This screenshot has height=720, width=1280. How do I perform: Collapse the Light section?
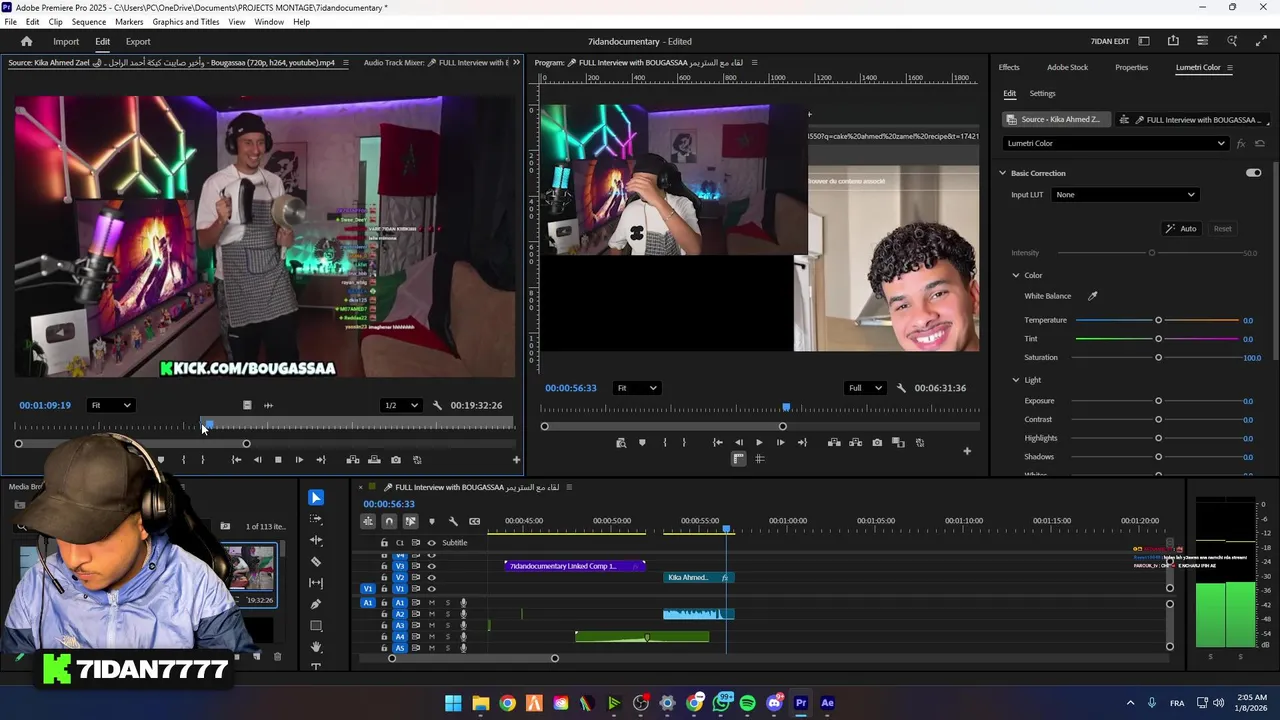click(x=1016, y=380)
